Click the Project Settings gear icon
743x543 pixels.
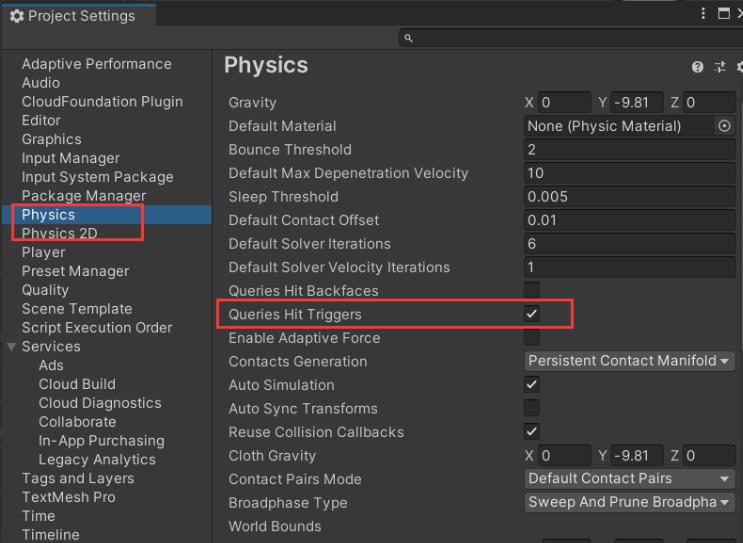coord(15,16)
